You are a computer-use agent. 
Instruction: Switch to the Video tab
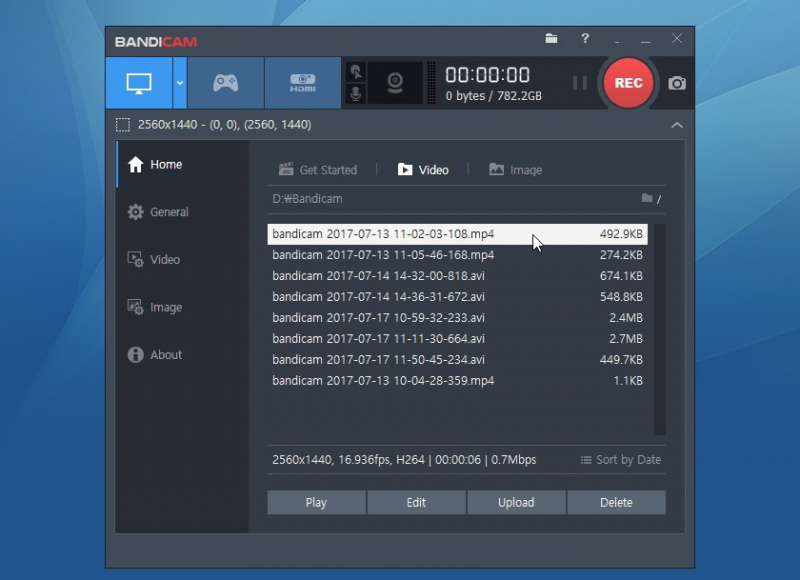423,170
